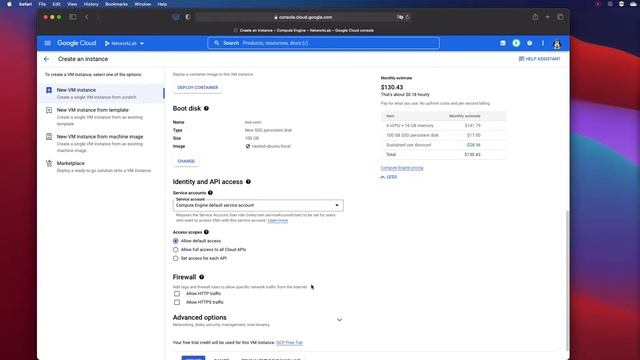Click the Deploy Container button
640x360 pixels.
tap(198, 88)
